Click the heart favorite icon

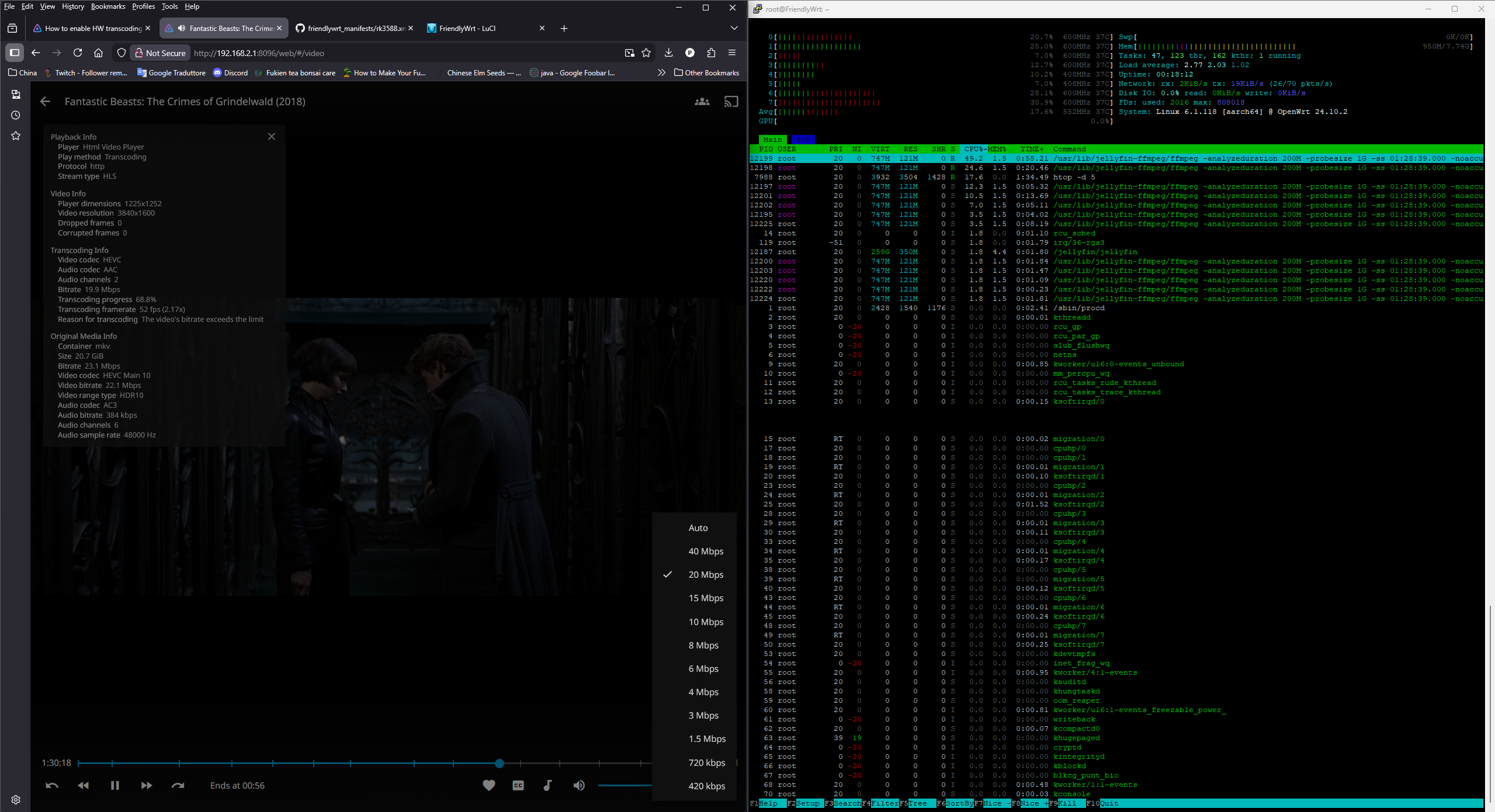[489, 786]
